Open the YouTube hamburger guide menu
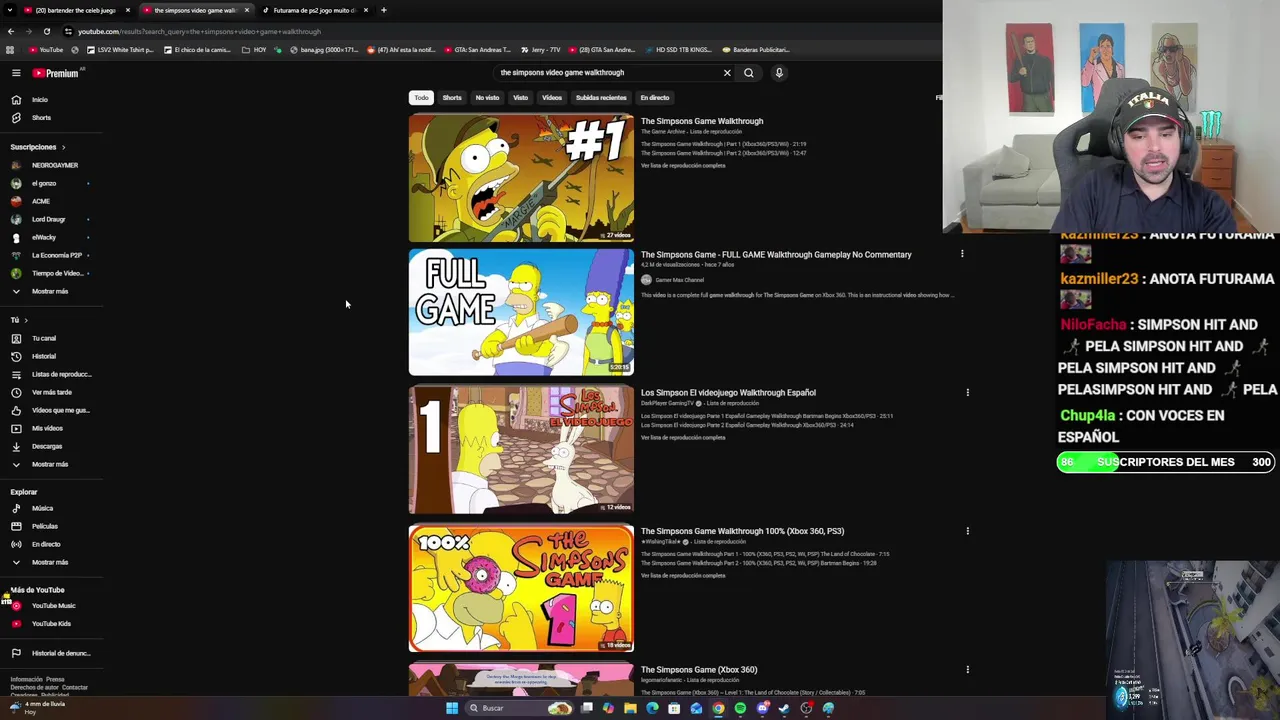Image resolution: width=1280 pixels, height=720 pixels. point(16,73)
